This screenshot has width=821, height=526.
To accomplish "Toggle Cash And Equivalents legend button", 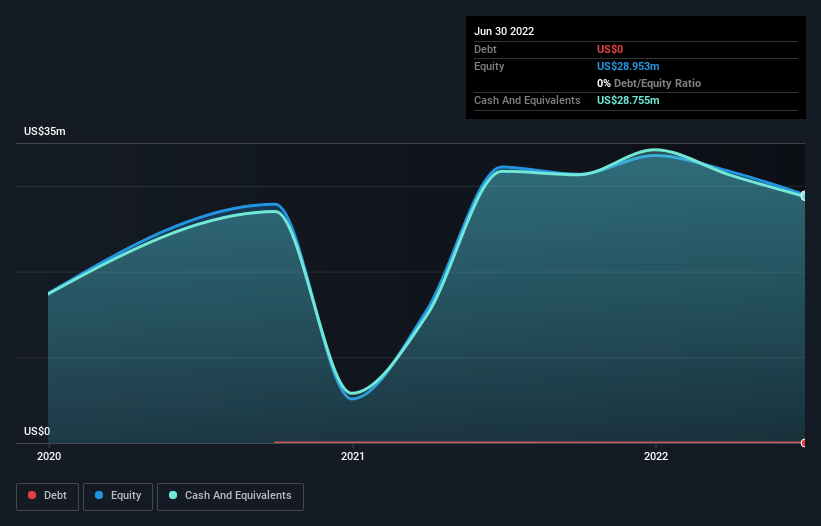I will point(230,496).
